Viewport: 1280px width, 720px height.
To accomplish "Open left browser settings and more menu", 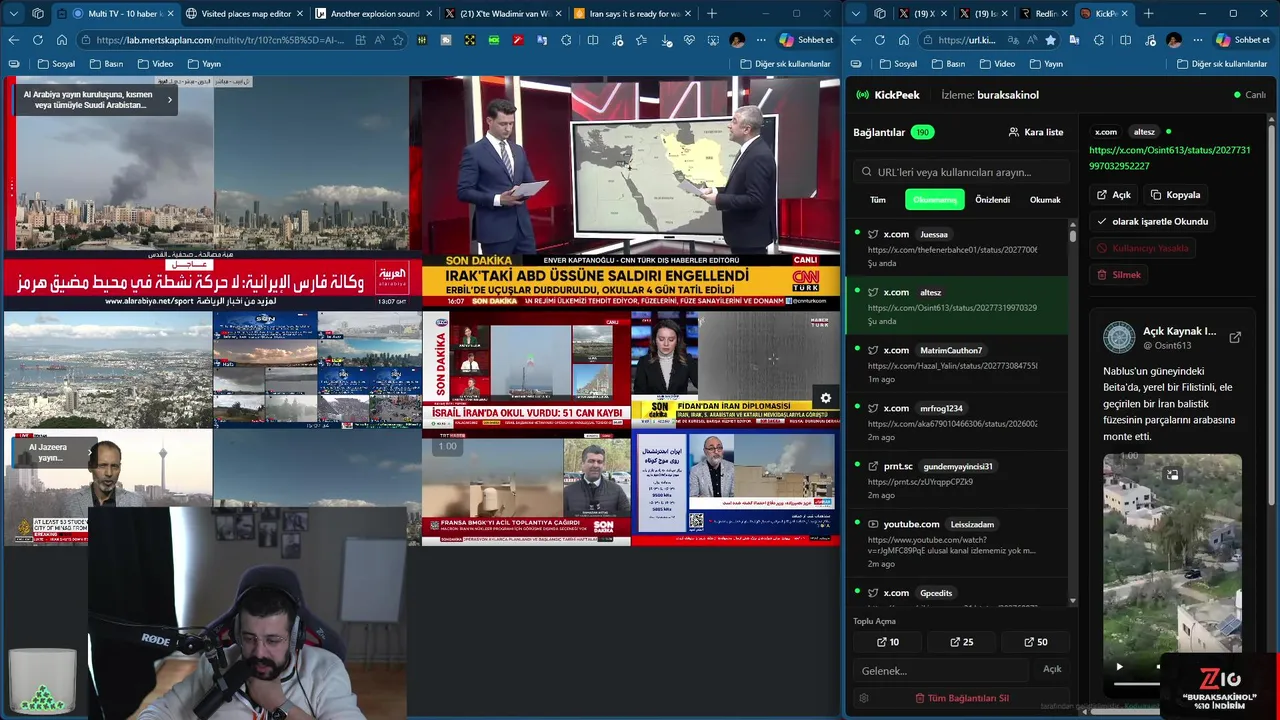I will 761,40.
